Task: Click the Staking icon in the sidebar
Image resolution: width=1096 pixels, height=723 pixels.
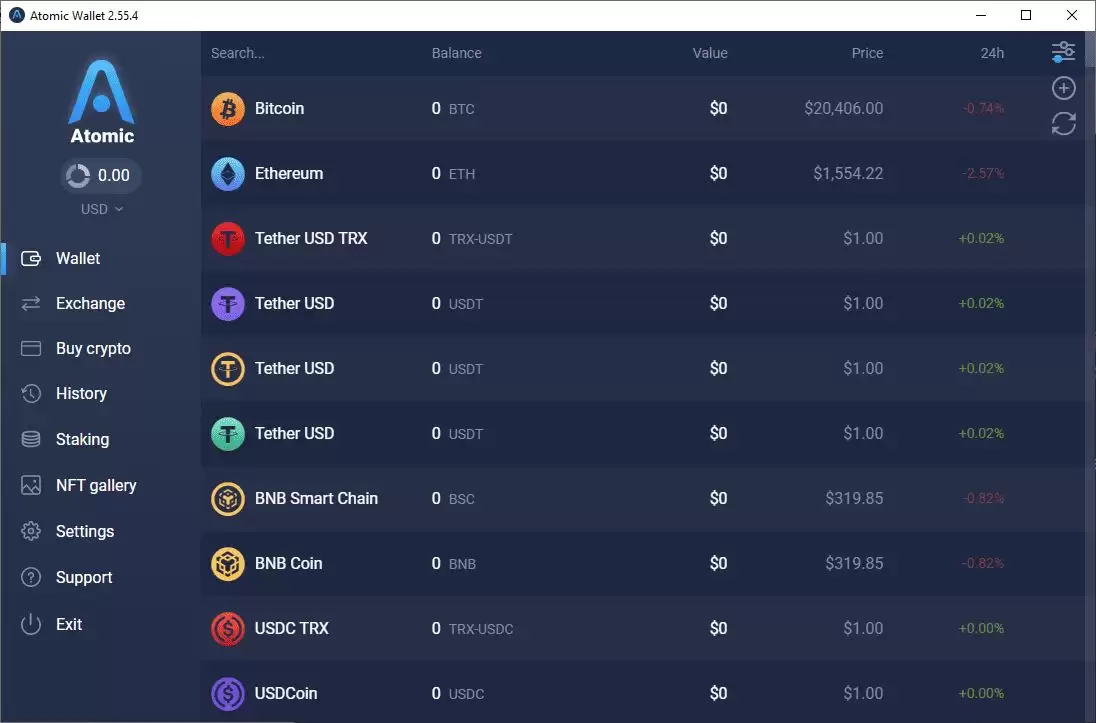Action: click(x=29, y=439)
